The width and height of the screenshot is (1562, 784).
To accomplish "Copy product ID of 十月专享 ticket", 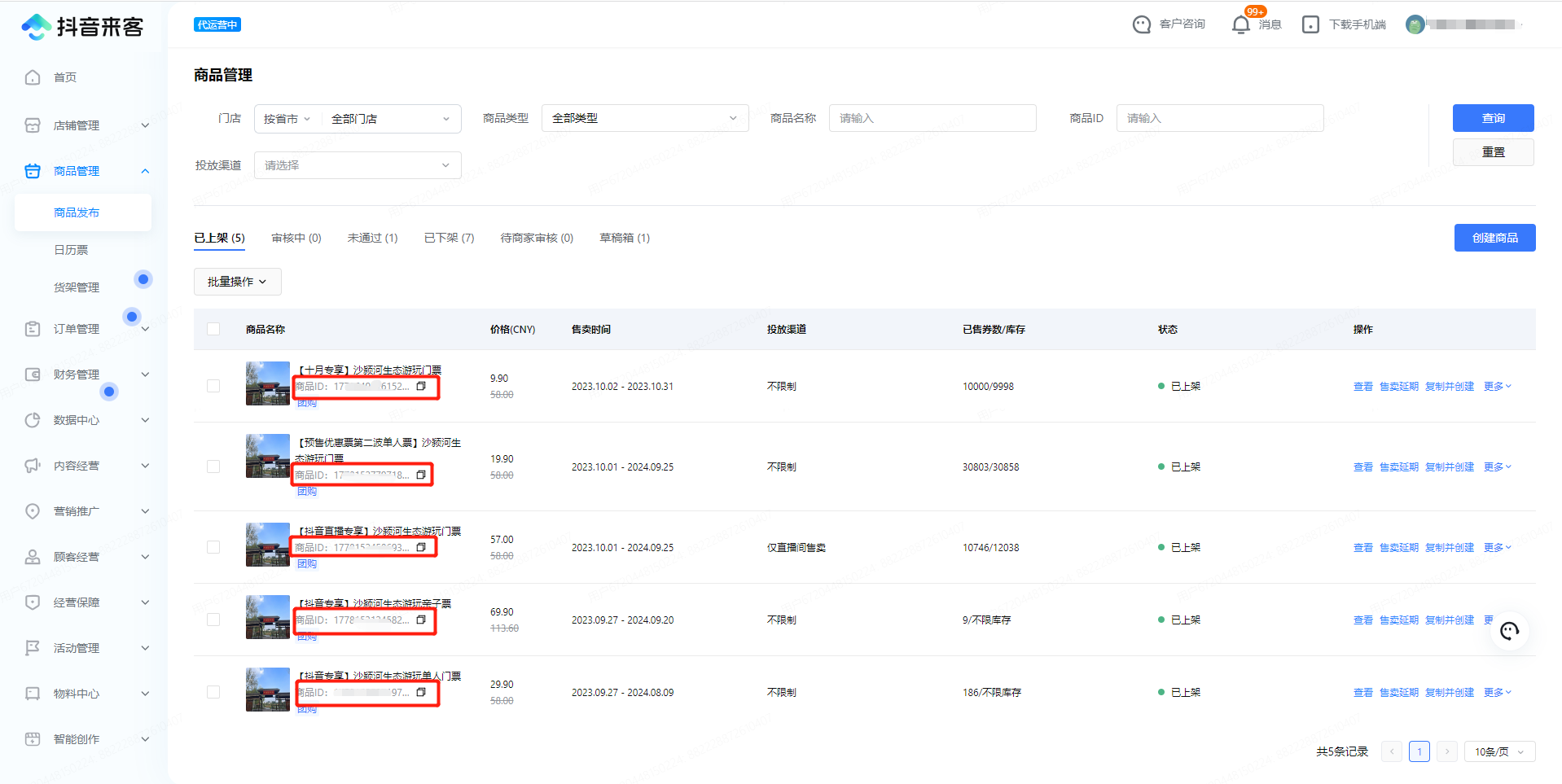I will pyautogui.click(x=421, y=387).
